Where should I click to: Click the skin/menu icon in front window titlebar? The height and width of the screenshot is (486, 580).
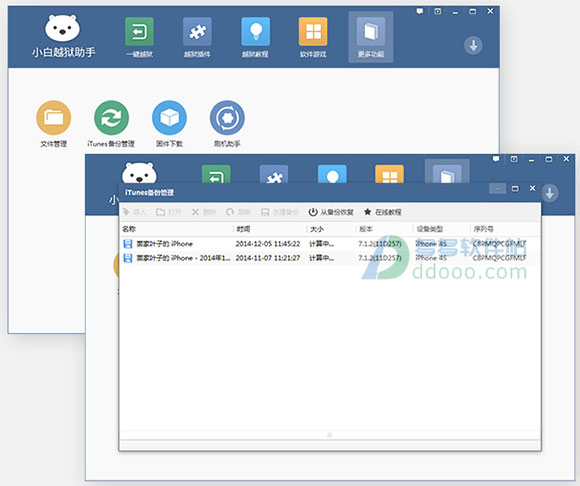coord(514,159)
